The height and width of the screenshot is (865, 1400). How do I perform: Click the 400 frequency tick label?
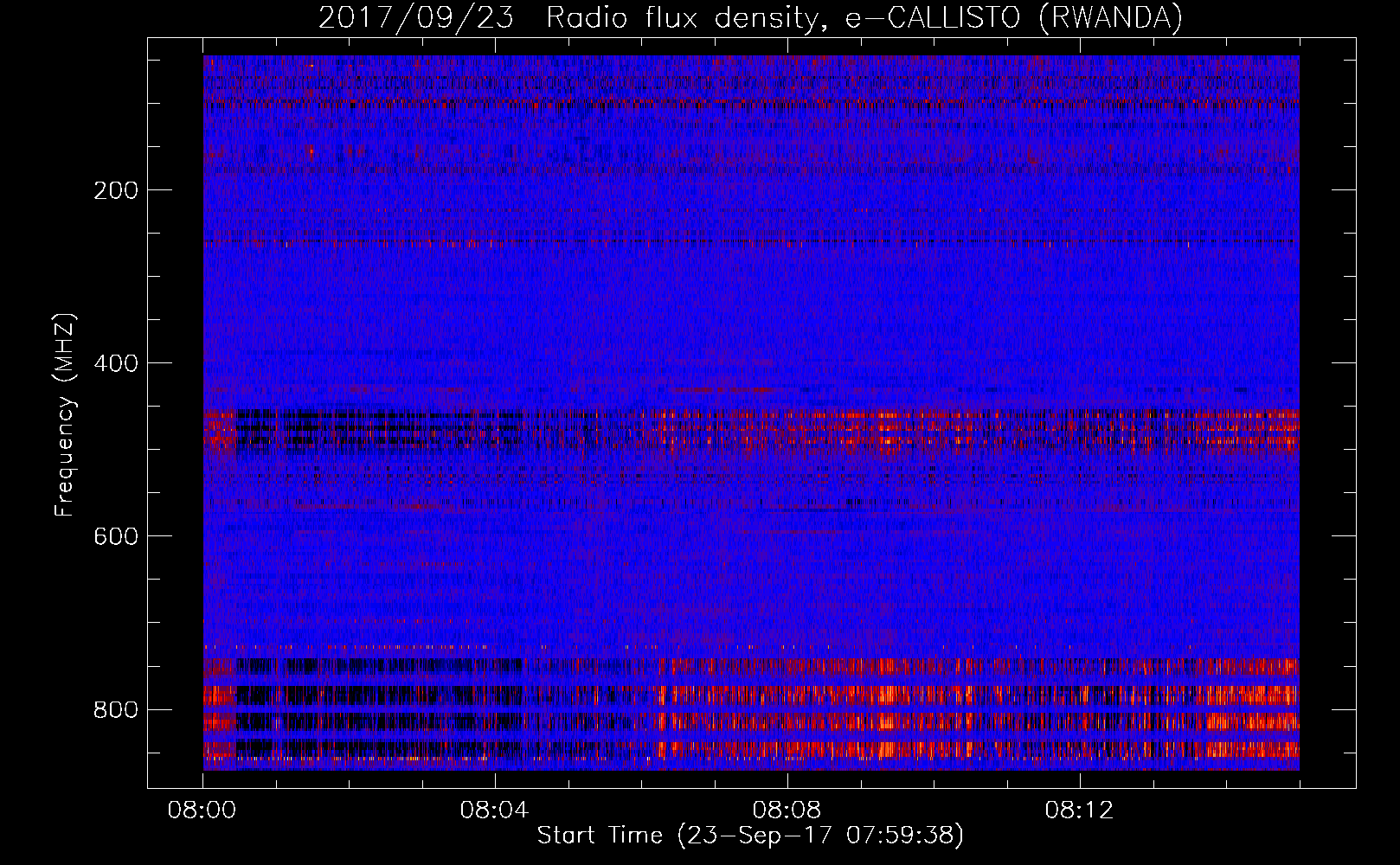116,363
